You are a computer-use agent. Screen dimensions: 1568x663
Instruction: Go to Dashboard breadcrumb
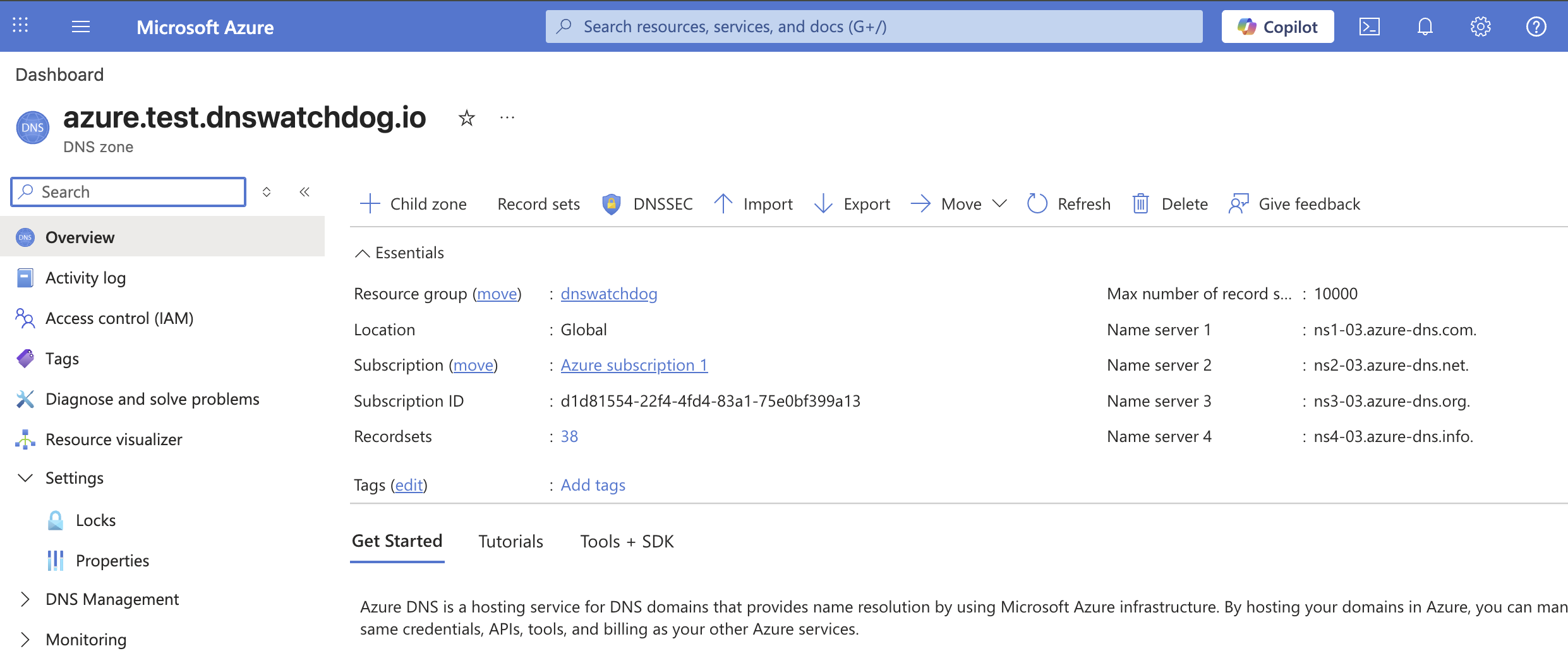pos(59,75)
